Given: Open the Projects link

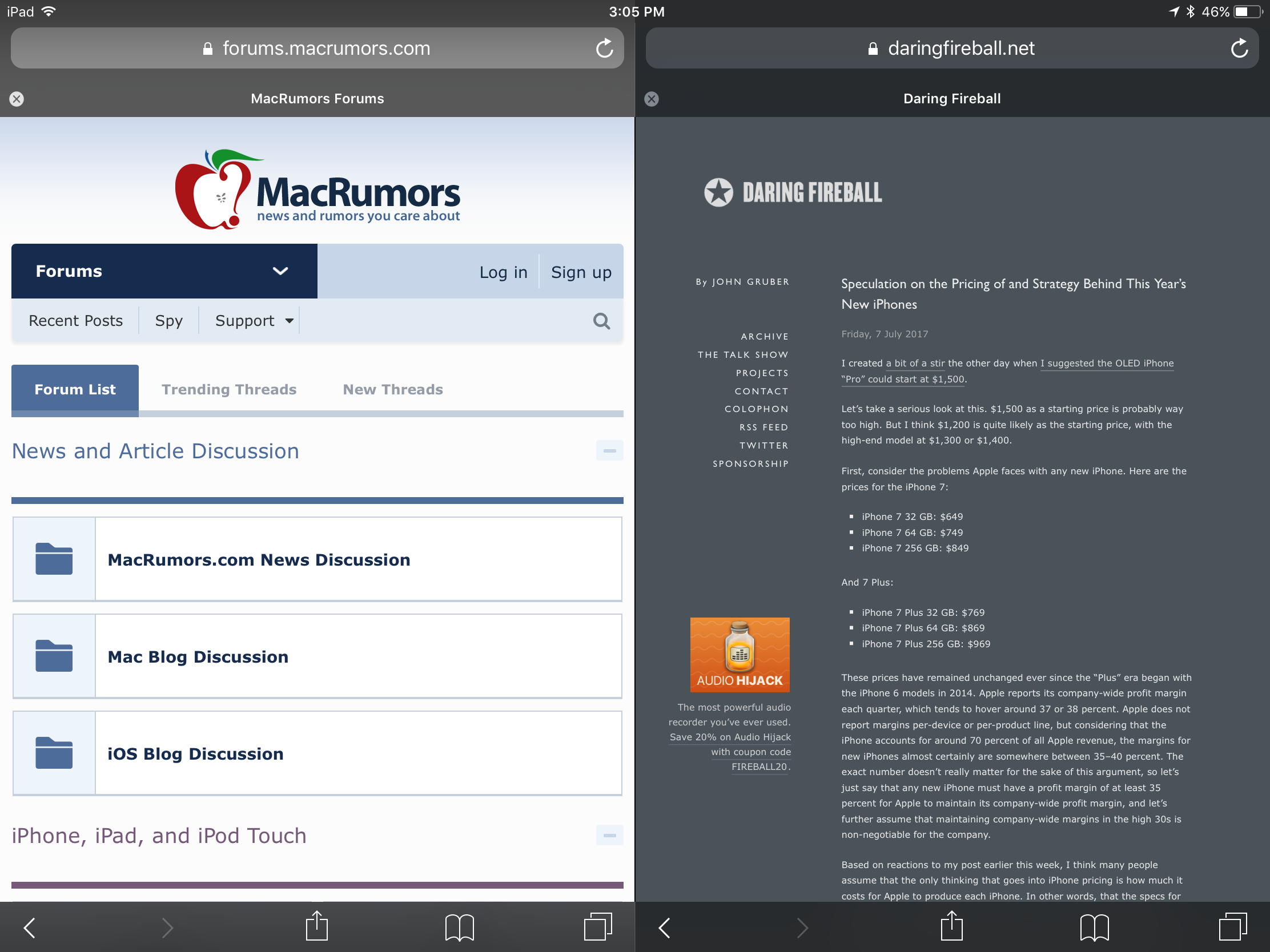Looking at the screenshot, I should tap(762, 373).
